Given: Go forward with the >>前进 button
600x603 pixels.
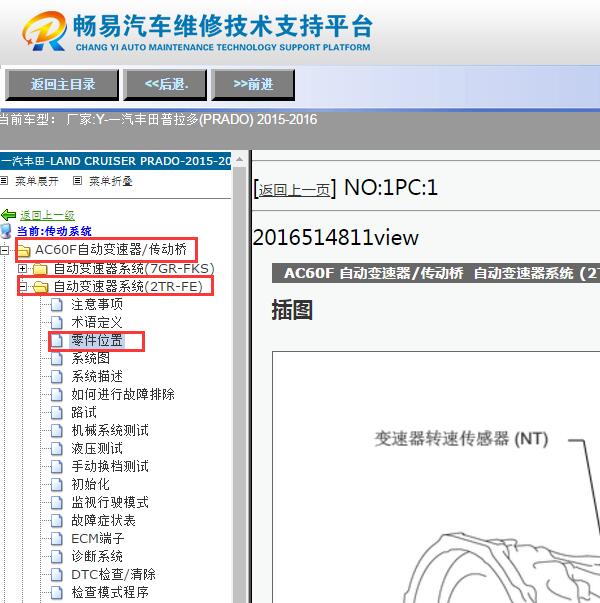Looking at the screenshot, I should [x=253, y=84].
